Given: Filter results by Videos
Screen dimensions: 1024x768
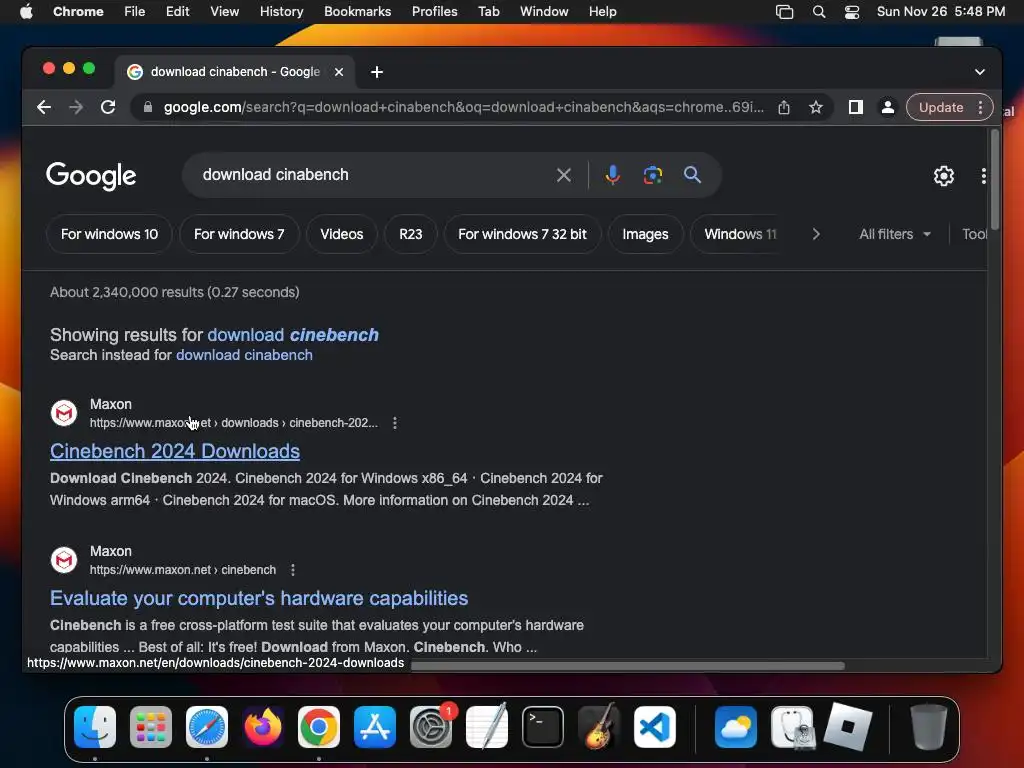Looking at the screenshot, I should (342, 234).
